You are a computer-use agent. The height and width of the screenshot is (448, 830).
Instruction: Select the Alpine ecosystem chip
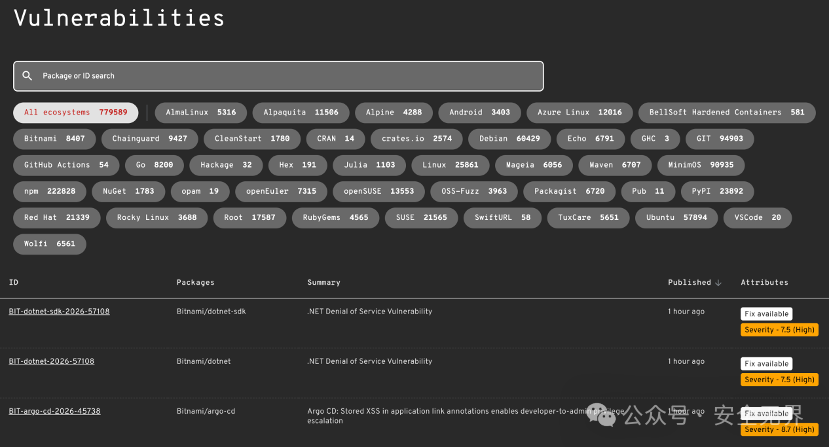(x=394, y=112)
